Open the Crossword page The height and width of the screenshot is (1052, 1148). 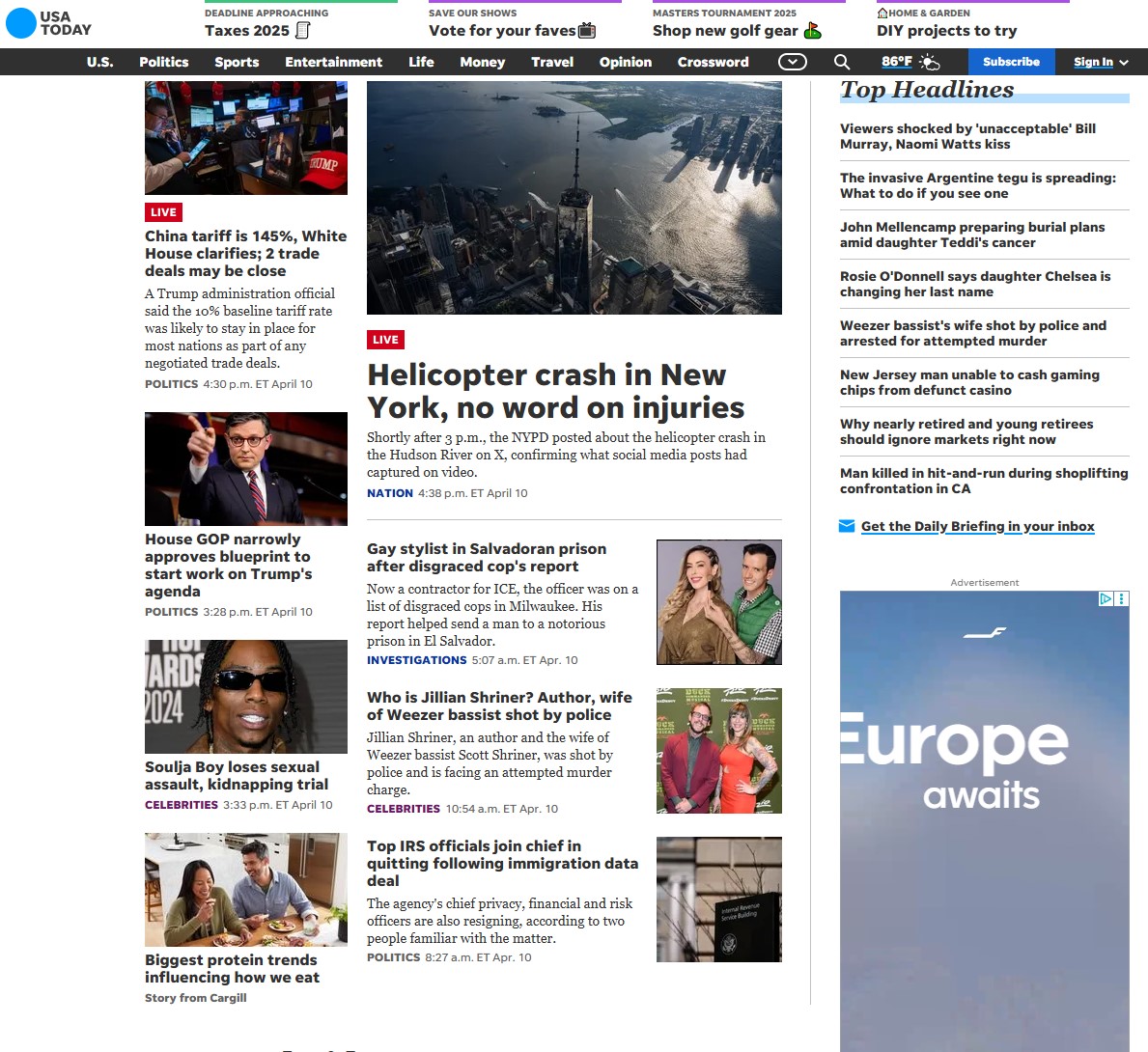coord(714,62)
